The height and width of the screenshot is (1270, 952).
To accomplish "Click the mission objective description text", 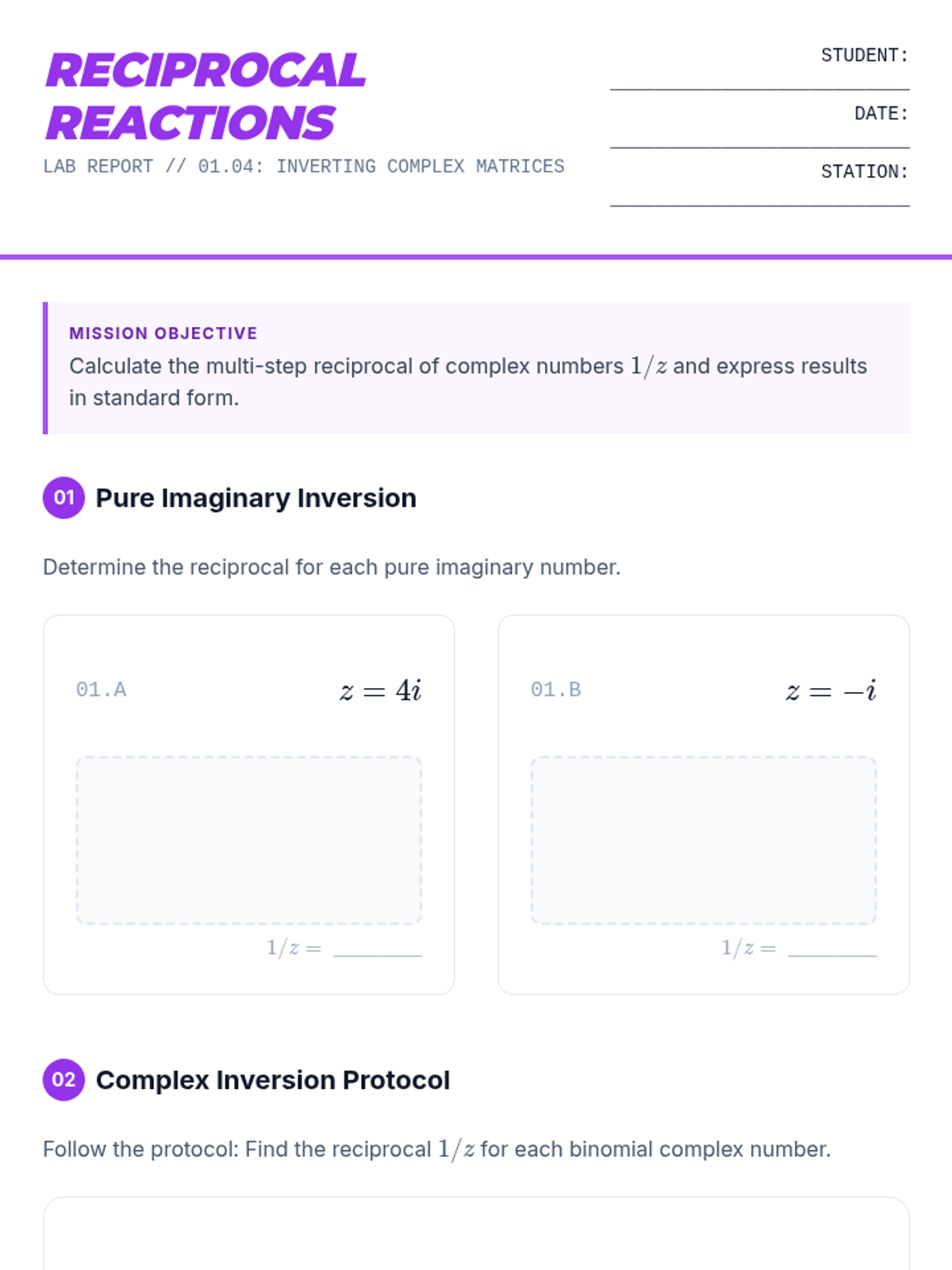I will (x=467, y=382).
